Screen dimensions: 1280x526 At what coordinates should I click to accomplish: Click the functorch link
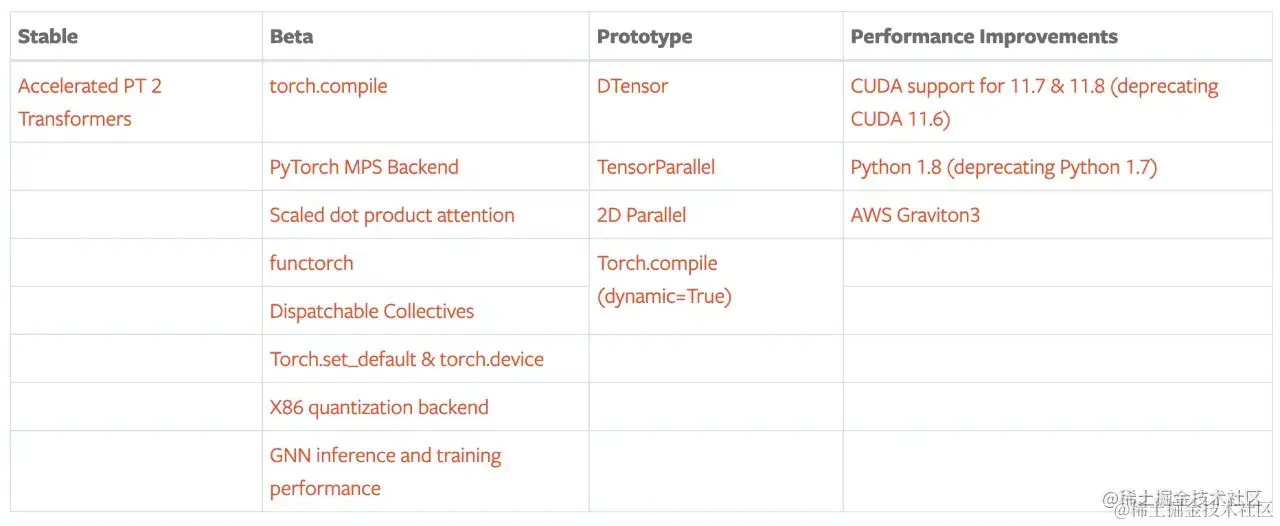[x=311, y=263]
